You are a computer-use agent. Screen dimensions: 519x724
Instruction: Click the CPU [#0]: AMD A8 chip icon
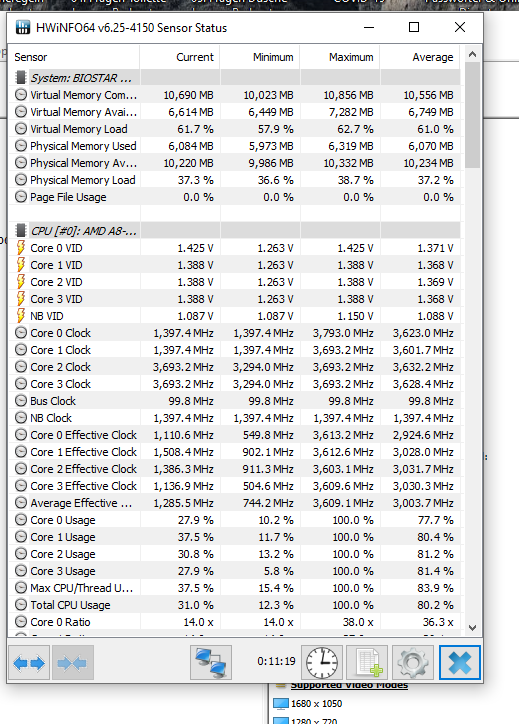click(x=21, y=230)
